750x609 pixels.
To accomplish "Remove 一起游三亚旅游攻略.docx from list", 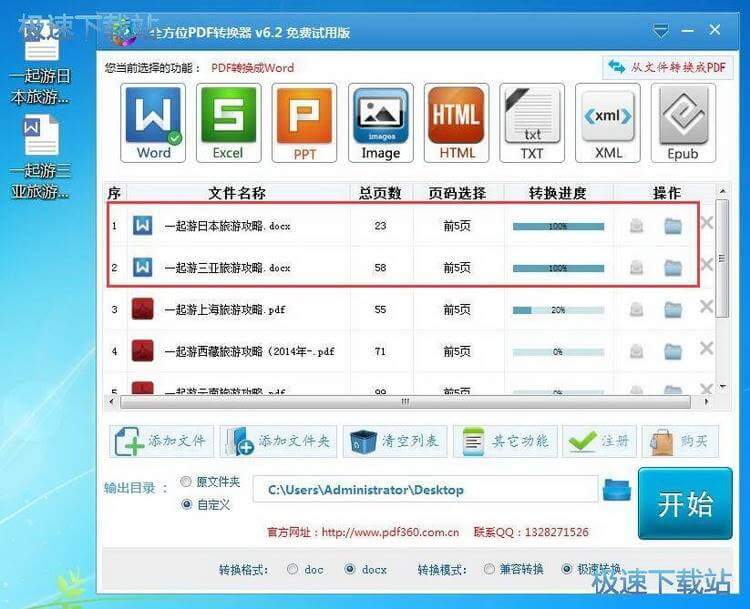I will 707,264.
